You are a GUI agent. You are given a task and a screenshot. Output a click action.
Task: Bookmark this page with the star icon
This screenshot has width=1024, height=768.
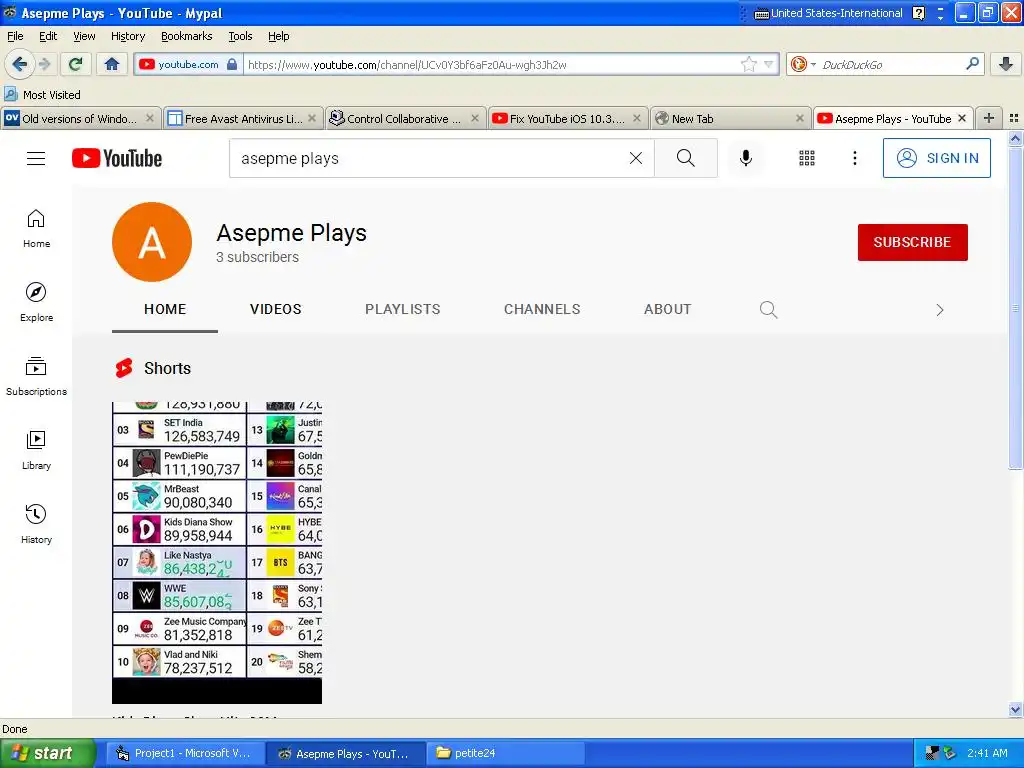pyautogui.click(x=748, y=64)
